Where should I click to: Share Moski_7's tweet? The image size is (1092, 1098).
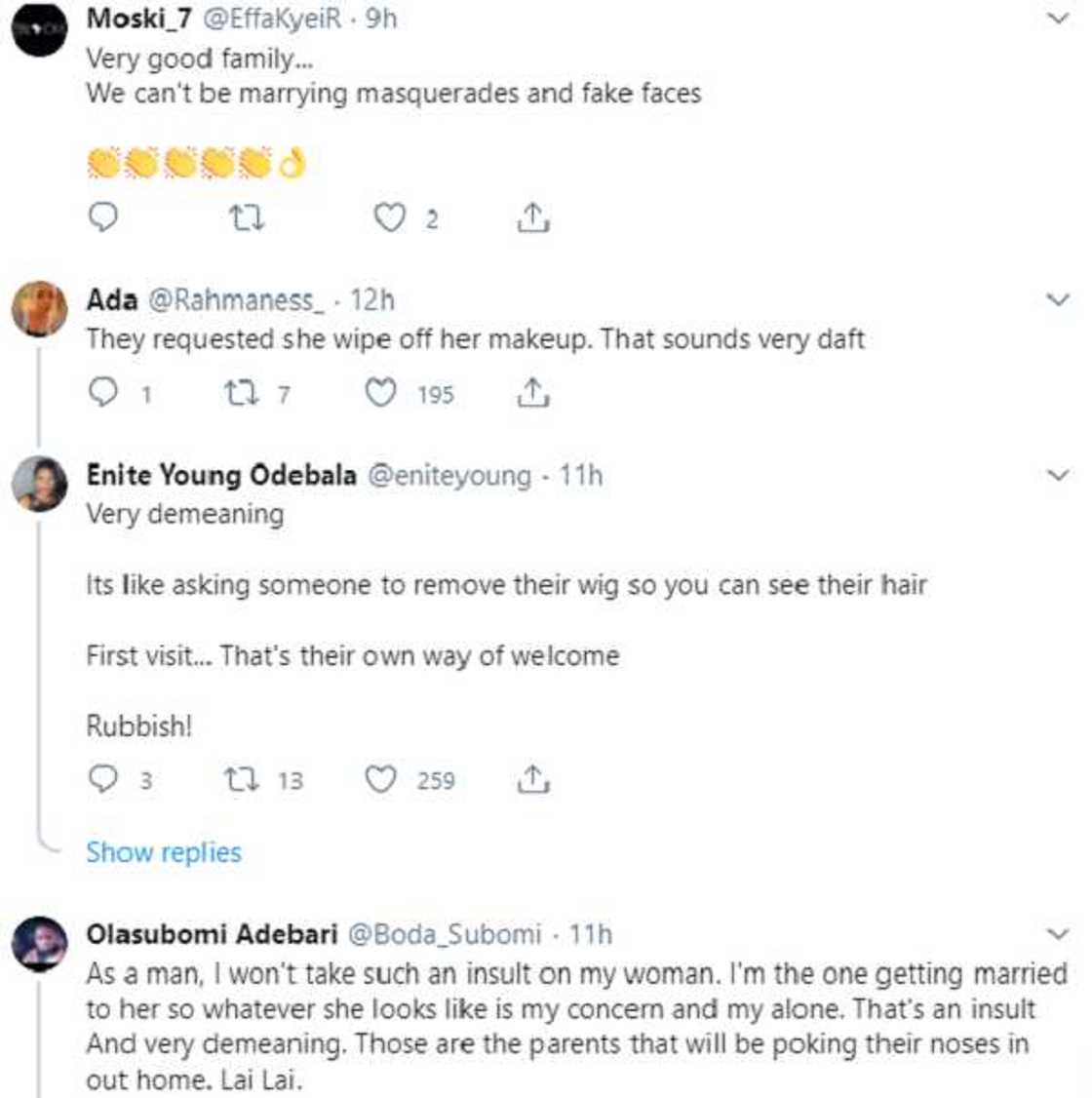point(532,217)
